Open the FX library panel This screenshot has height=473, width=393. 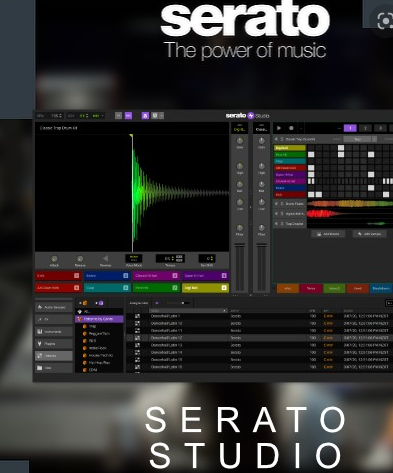pos(54,319)
